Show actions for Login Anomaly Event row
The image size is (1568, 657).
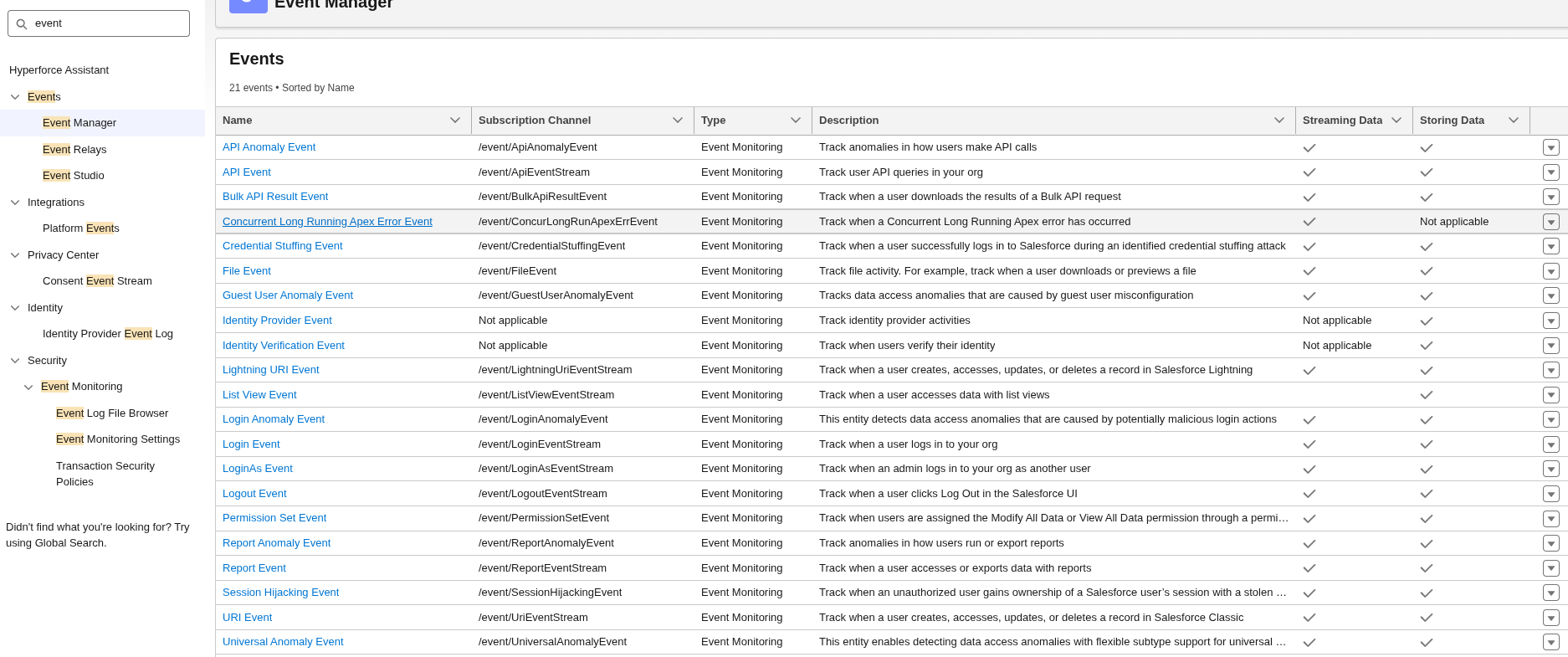(1550, 419)
